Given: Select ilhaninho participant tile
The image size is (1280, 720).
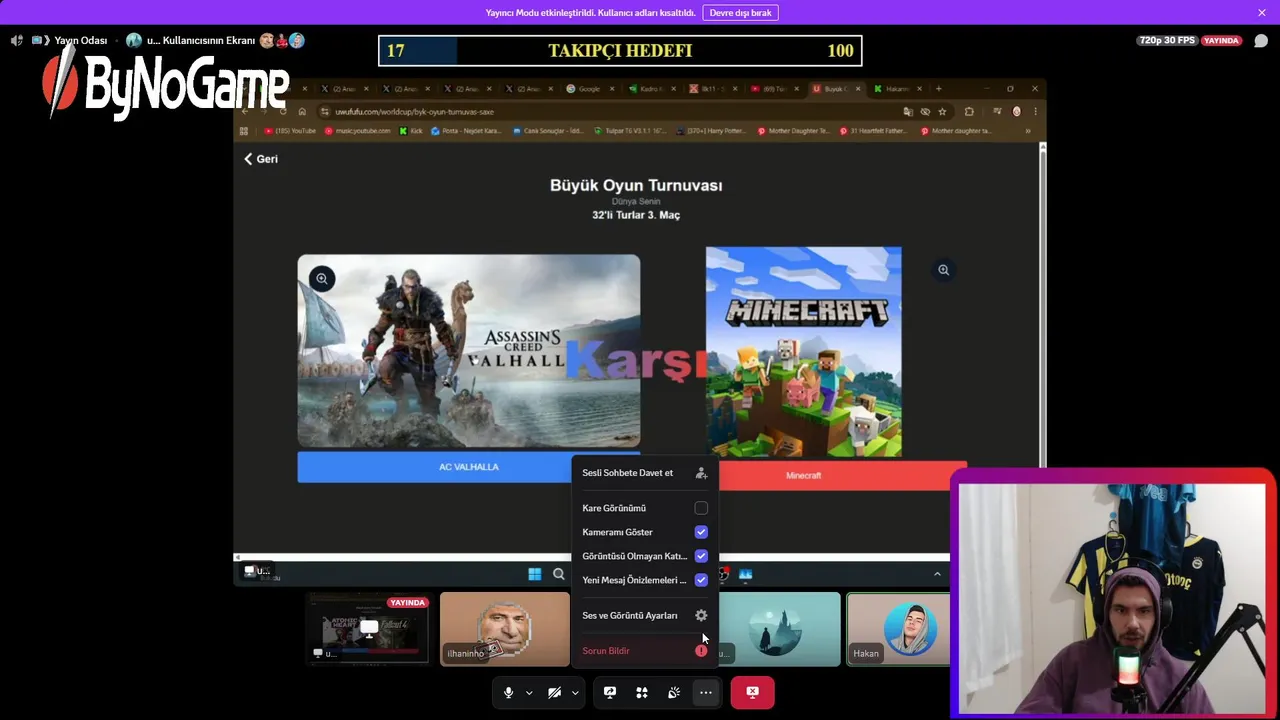Looking at the screenshot, I should click(505, 629).
